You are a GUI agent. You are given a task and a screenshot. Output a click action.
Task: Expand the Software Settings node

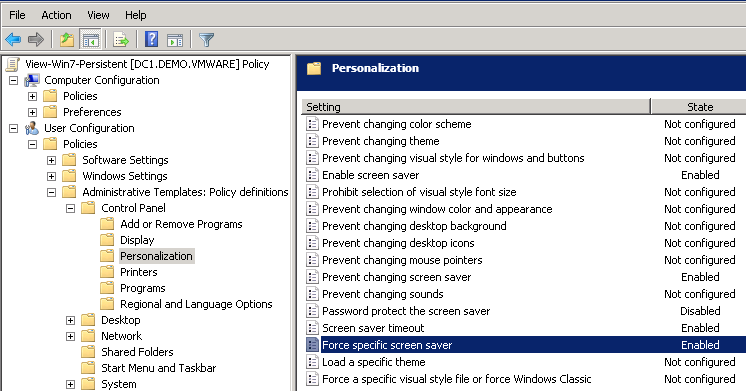51,161
